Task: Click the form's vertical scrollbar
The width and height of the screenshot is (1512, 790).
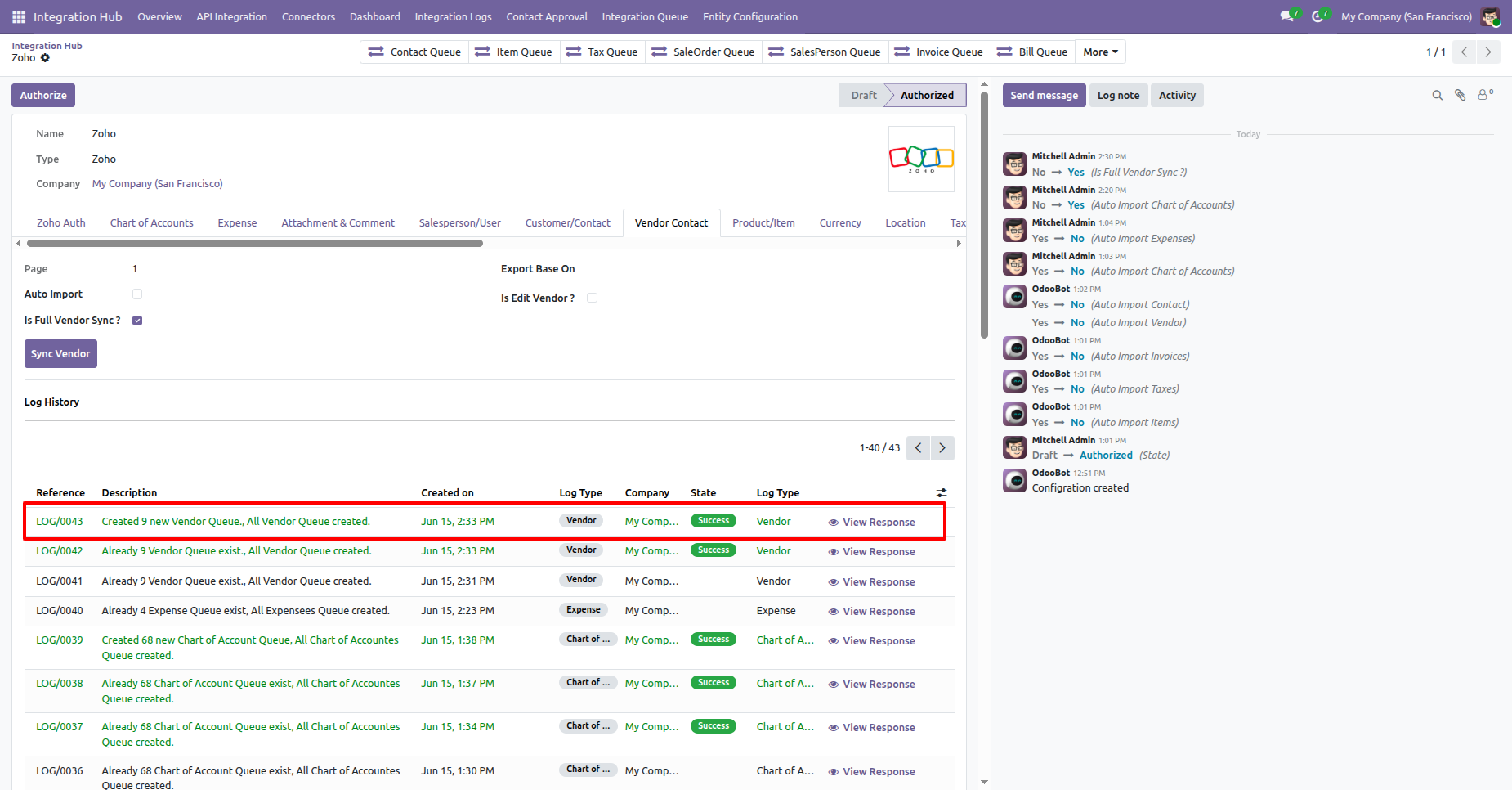Action: pyautogui.click(x=984, y=214)
